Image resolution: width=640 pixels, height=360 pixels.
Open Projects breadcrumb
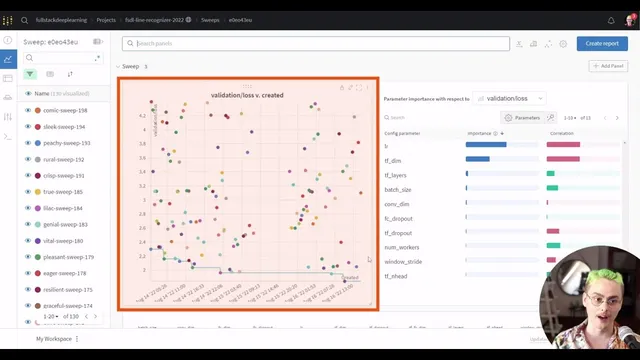tap(106, 20)
